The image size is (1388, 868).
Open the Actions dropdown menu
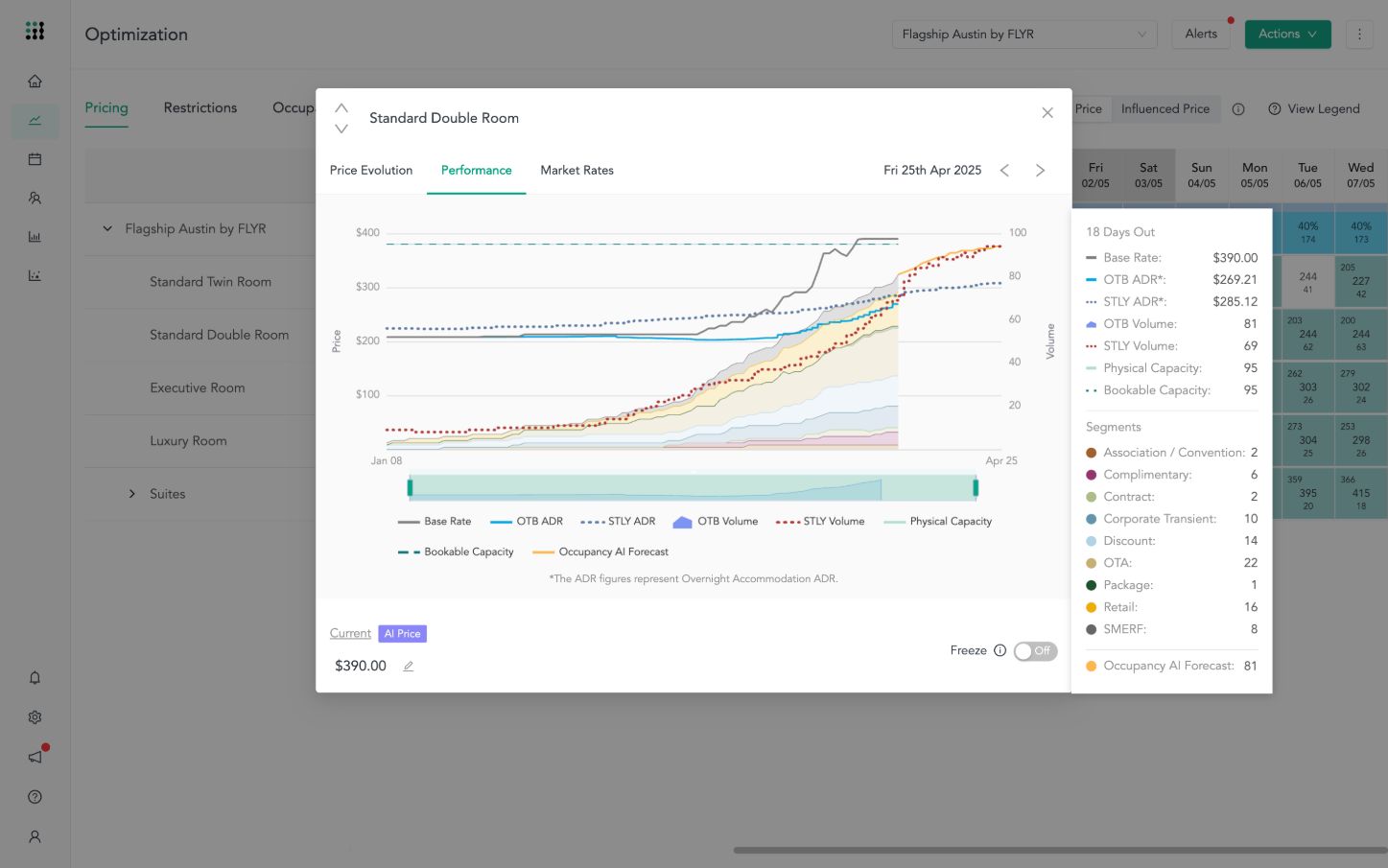pos(1287,35)
